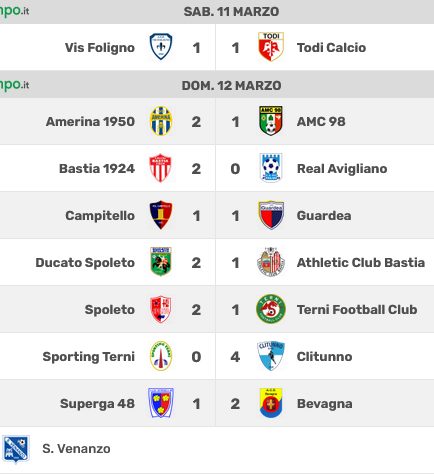Open the Superga 48 team name
Image resolution: width=434 pixels, height=474 pixels.
pos(97,403)
